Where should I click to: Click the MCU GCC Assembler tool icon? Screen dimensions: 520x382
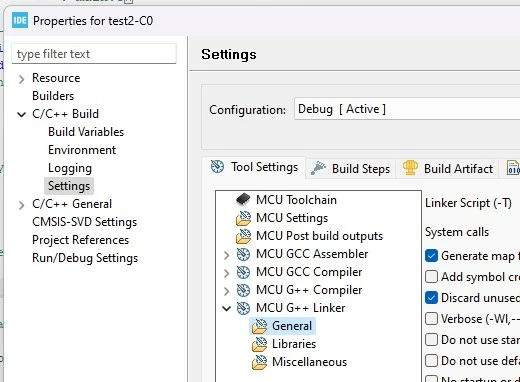(243, 254)
